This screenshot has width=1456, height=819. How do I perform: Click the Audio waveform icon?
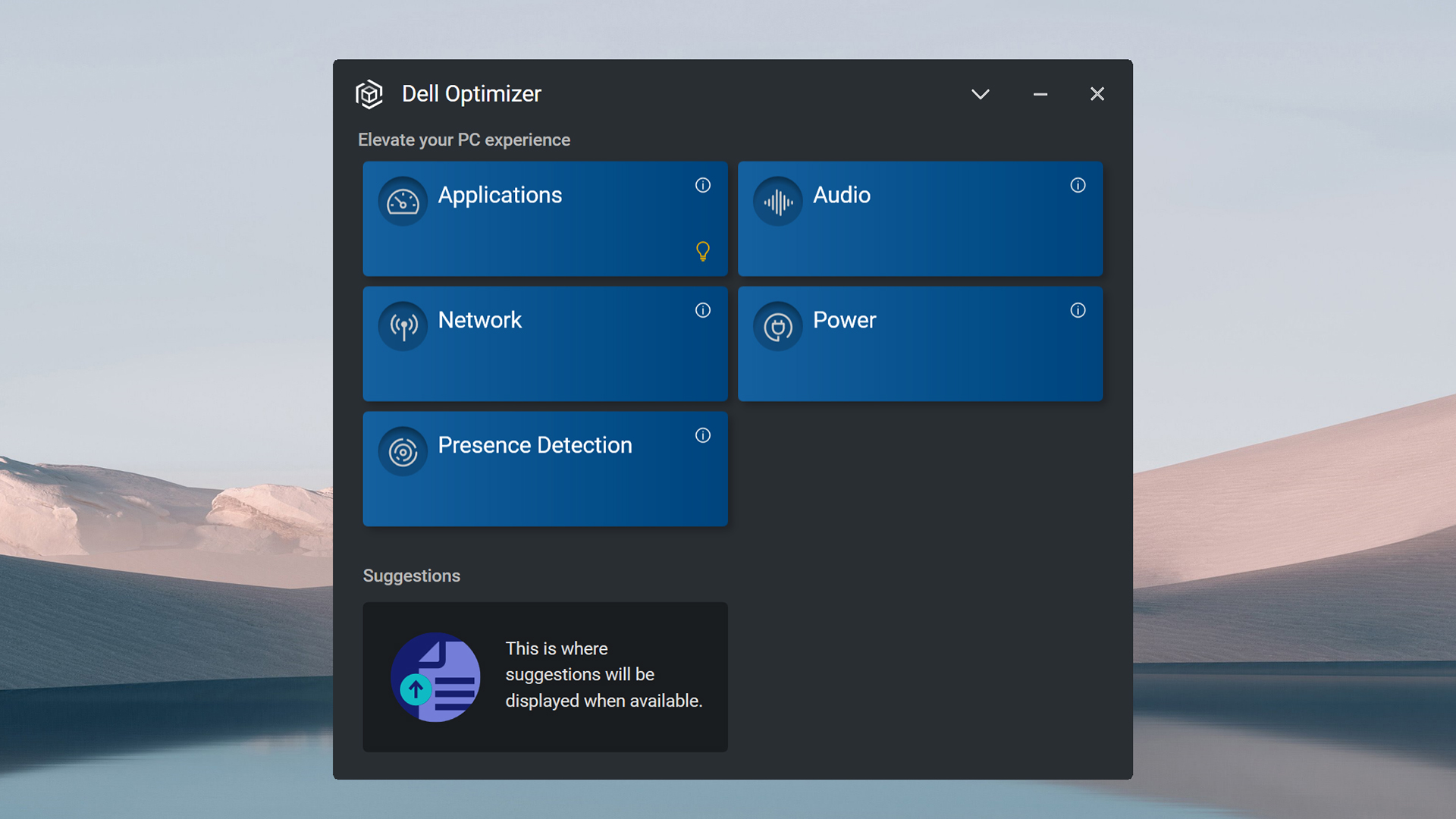coord(778,202)
